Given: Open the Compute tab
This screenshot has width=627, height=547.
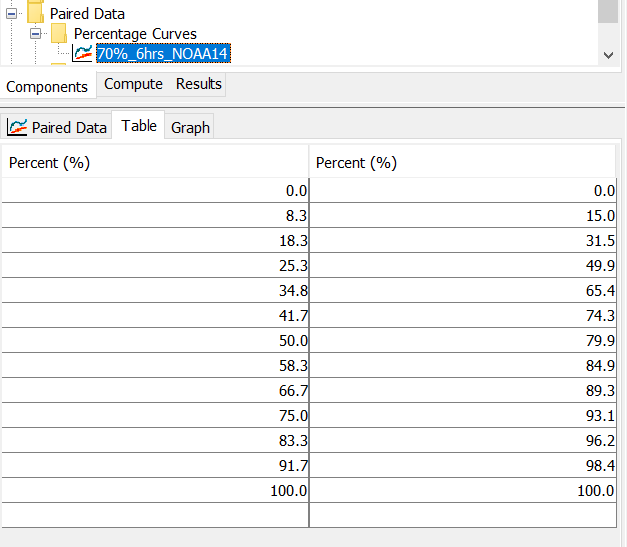Looking at the screenshot, I should (x=133, y=84).
